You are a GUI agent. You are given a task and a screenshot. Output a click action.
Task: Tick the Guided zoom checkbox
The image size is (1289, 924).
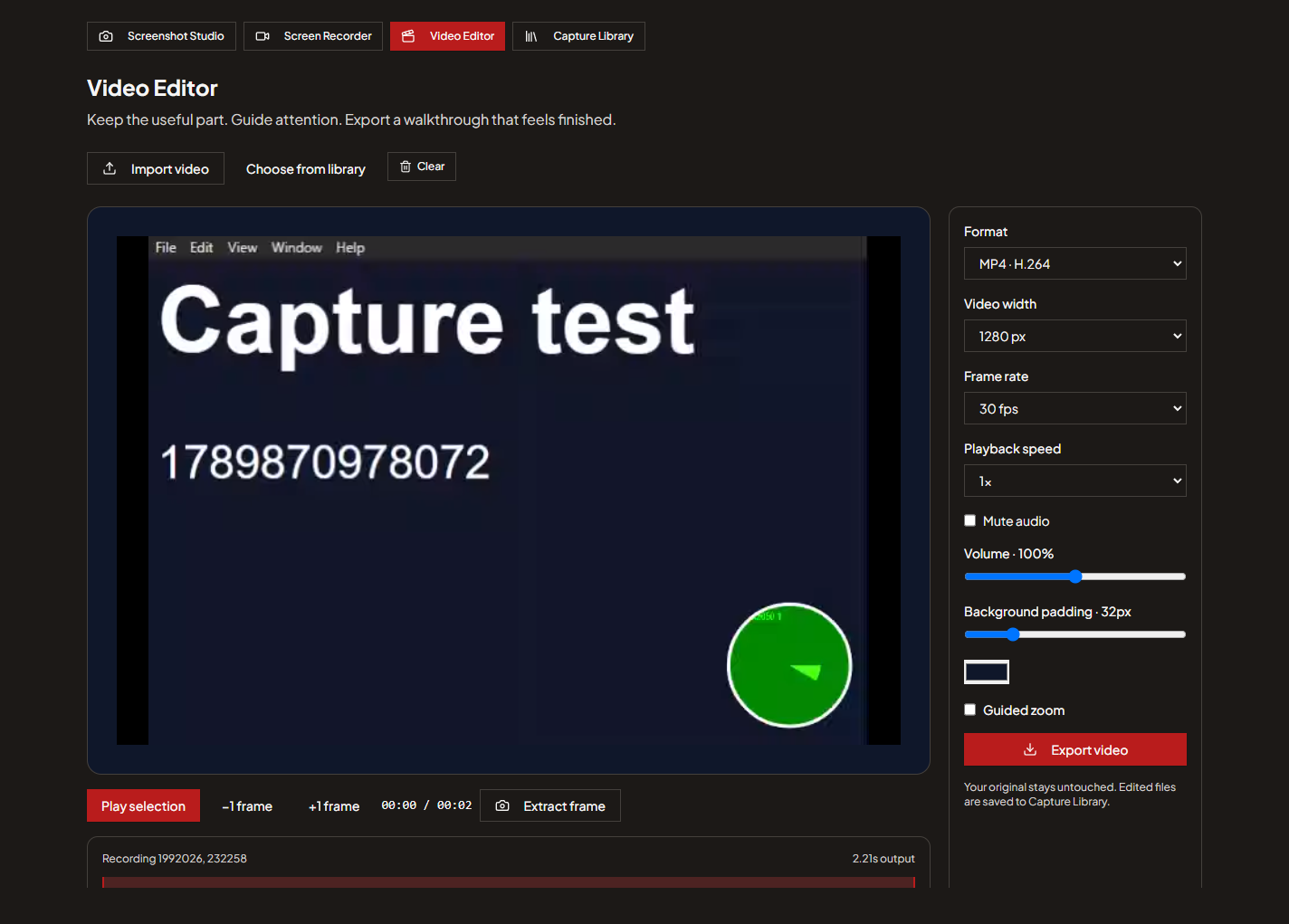point(970,710)
